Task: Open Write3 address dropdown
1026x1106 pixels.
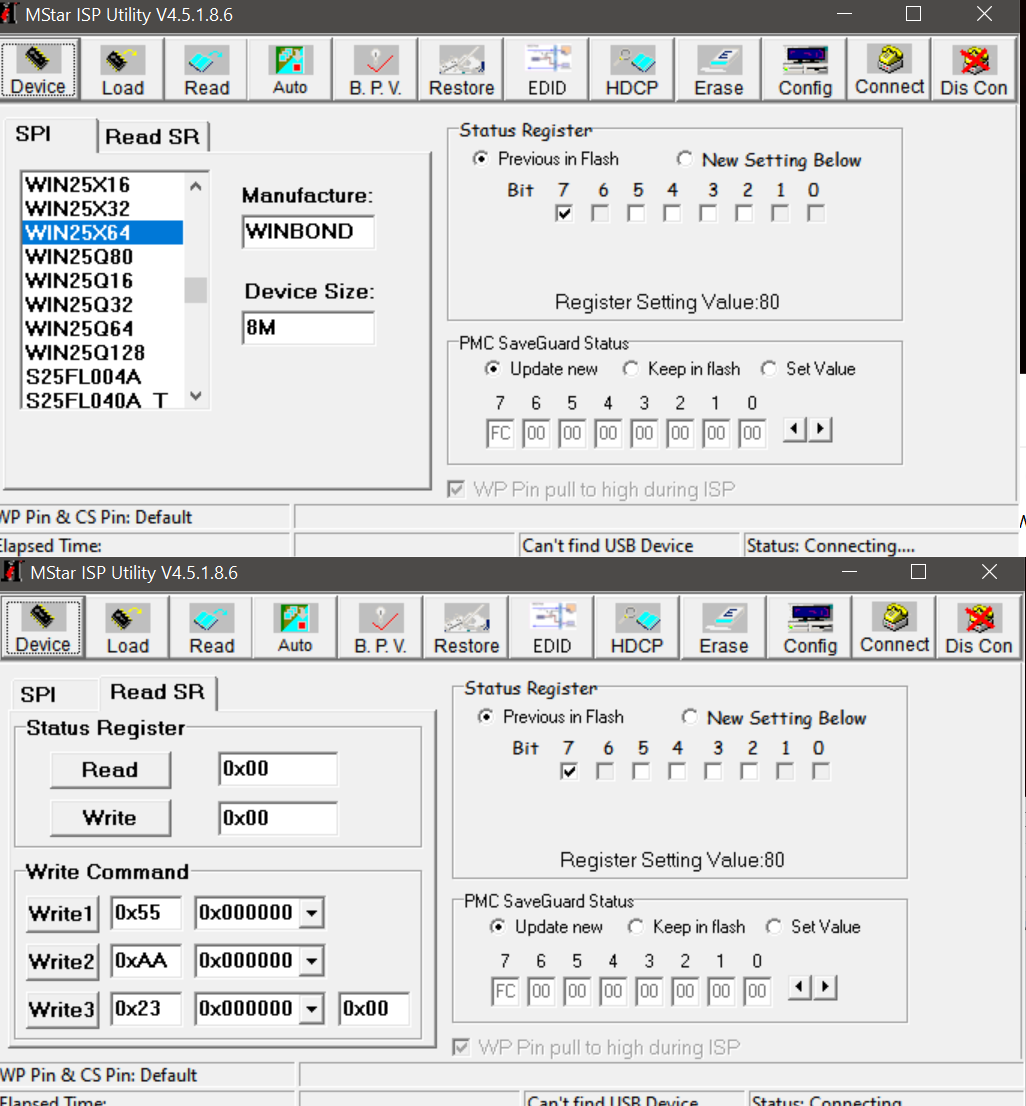Action: tap(311, 1009)
